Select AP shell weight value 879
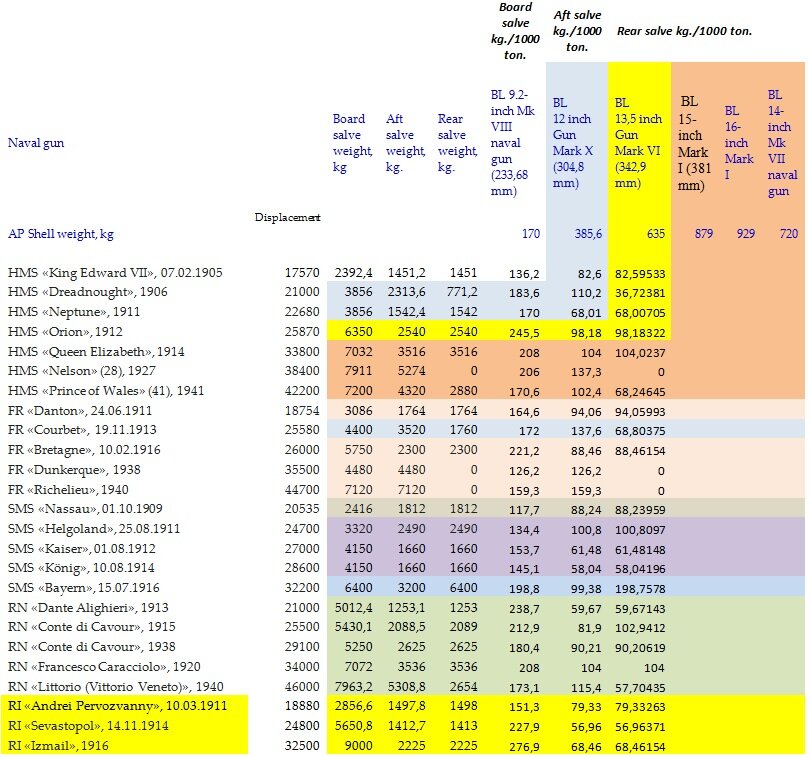811x757 pixels. 703,234
